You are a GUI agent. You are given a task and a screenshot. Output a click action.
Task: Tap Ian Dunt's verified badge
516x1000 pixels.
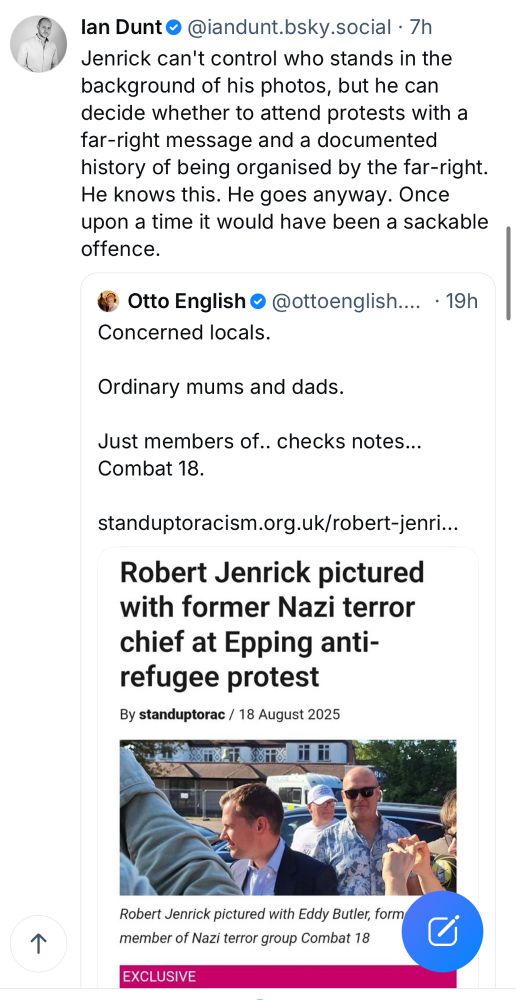174,27
